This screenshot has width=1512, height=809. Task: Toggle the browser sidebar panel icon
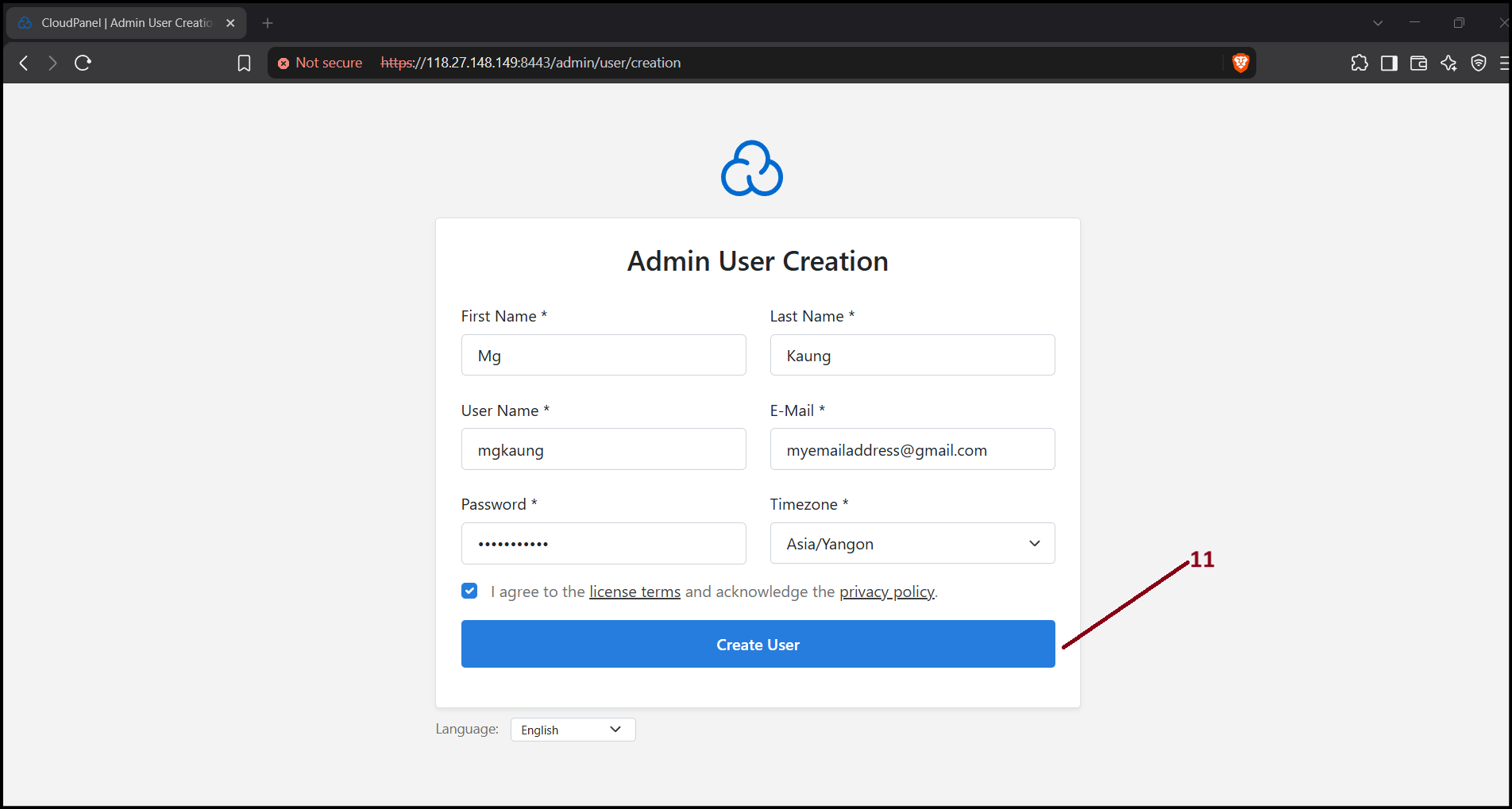1389,63
